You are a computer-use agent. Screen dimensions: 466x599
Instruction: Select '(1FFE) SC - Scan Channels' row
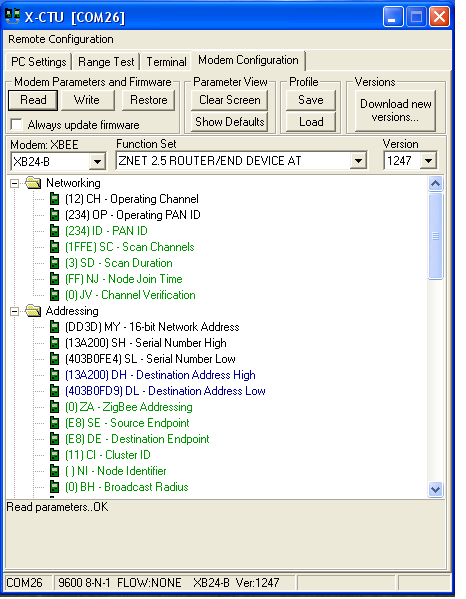[130, 247]
